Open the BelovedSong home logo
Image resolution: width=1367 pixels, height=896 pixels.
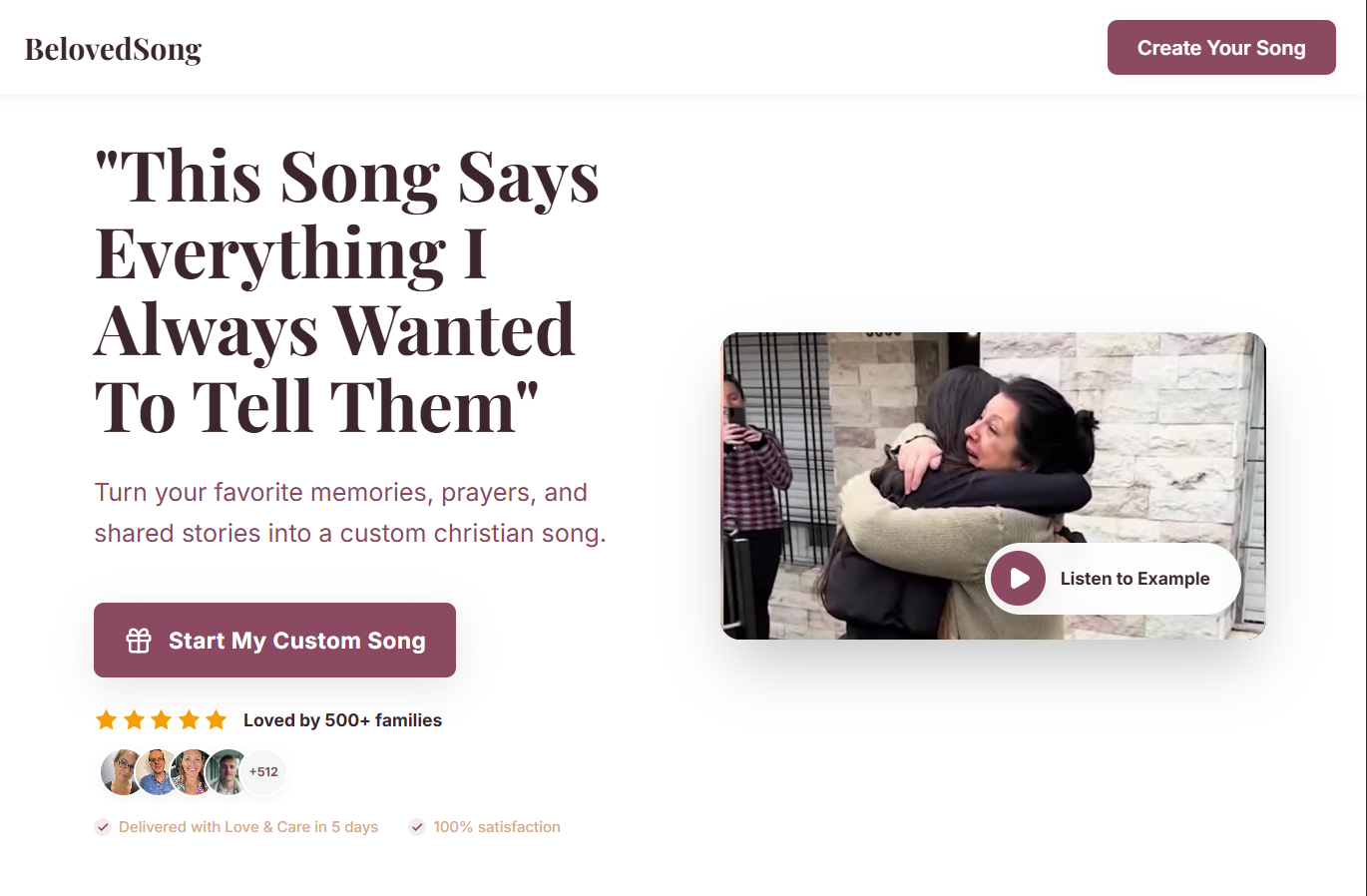coord(113,48)
